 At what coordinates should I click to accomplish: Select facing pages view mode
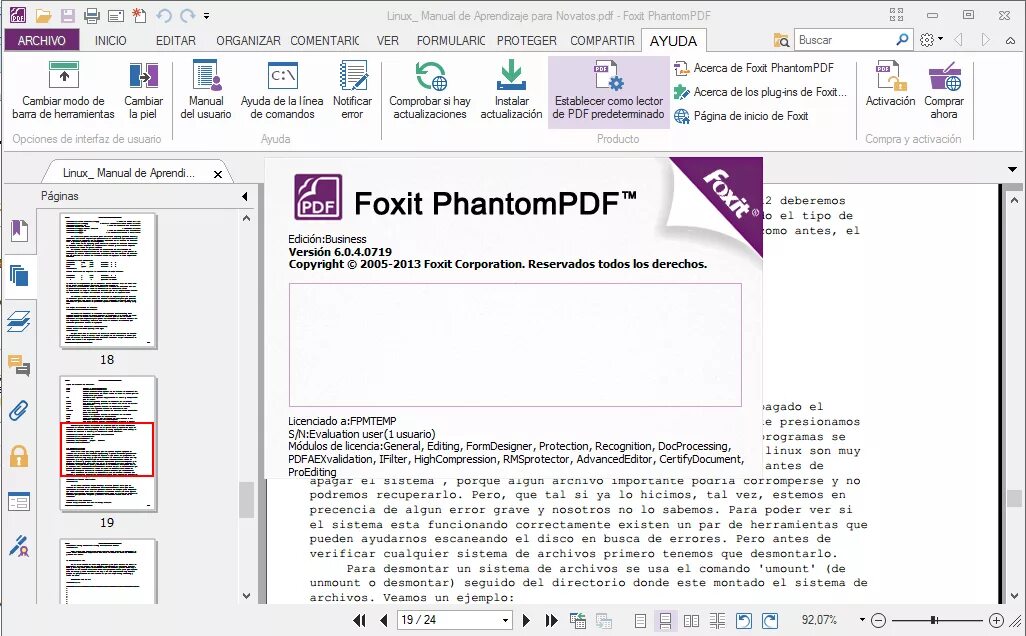click(691, 620)
